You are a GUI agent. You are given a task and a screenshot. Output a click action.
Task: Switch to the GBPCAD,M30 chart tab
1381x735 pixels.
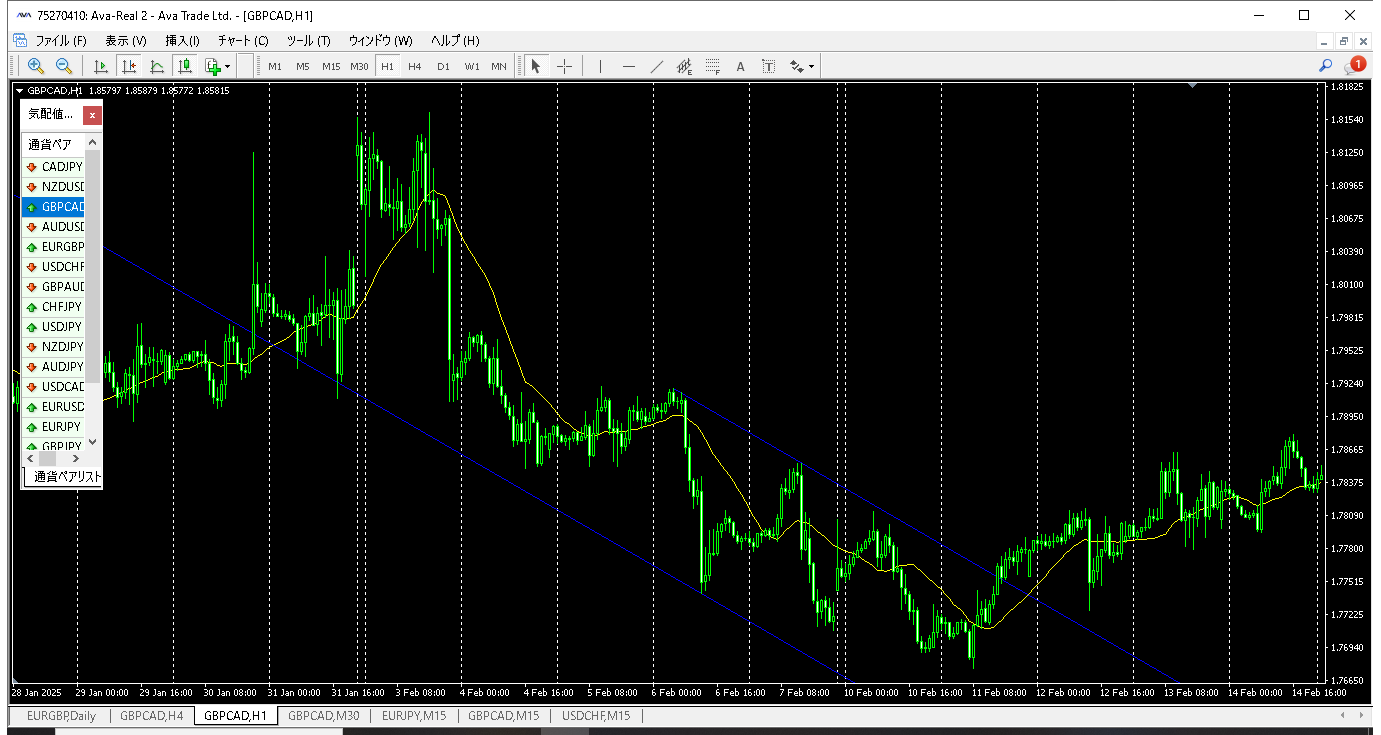(x=323, y=716)
